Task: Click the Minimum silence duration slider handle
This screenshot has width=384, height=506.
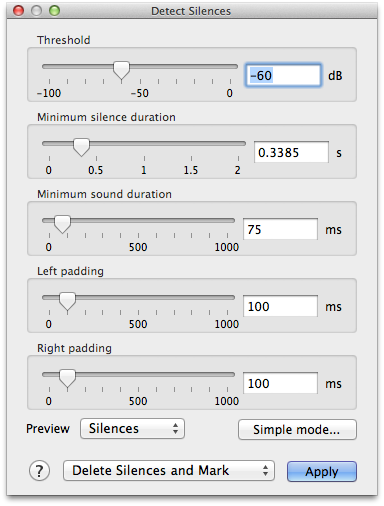Action: 81,147
